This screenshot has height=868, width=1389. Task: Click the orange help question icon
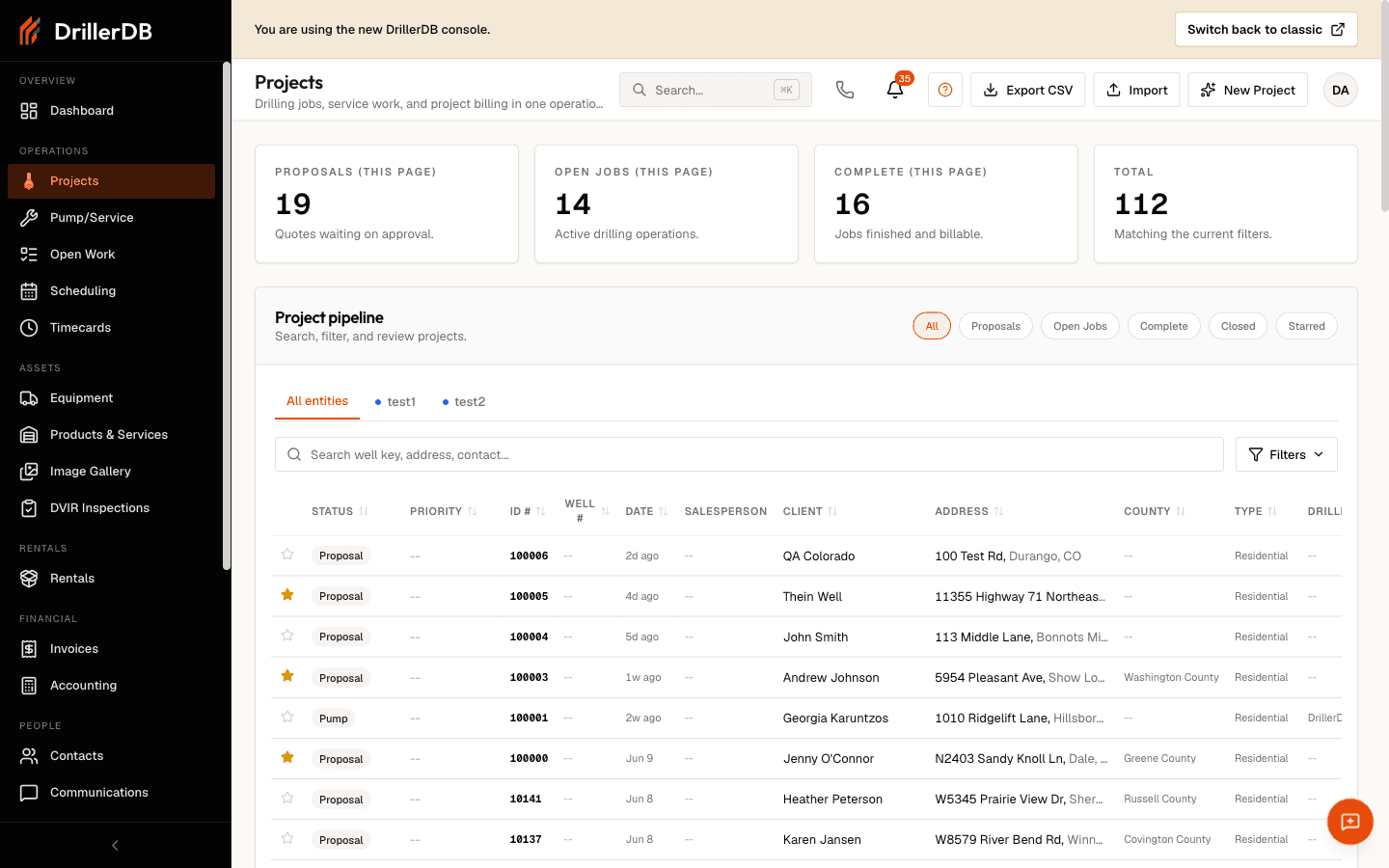(945, 90)
